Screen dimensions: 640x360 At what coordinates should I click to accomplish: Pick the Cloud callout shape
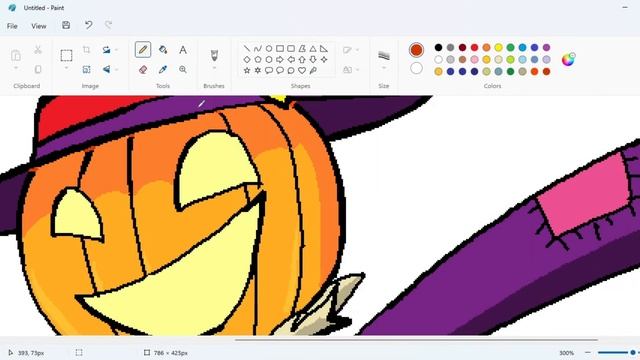click(291, 70)
